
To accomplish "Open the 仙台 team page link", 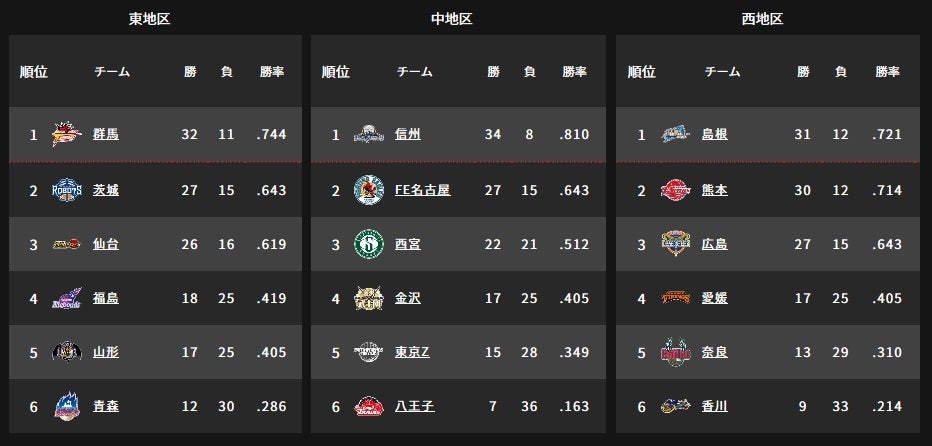I will [x=106, y=244].
